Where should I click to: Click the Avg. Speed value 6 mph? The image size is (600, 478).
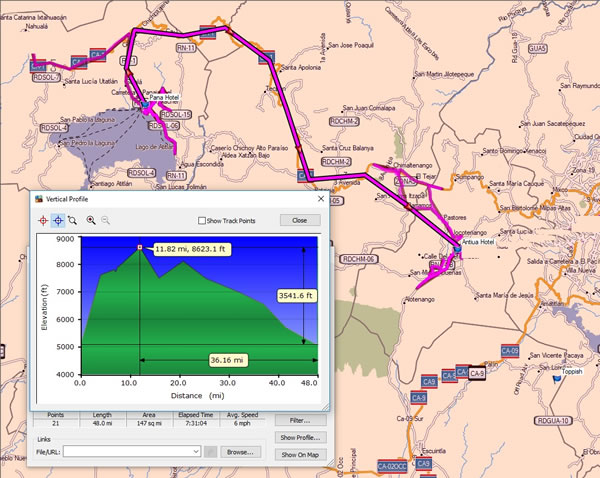[242, 423]
